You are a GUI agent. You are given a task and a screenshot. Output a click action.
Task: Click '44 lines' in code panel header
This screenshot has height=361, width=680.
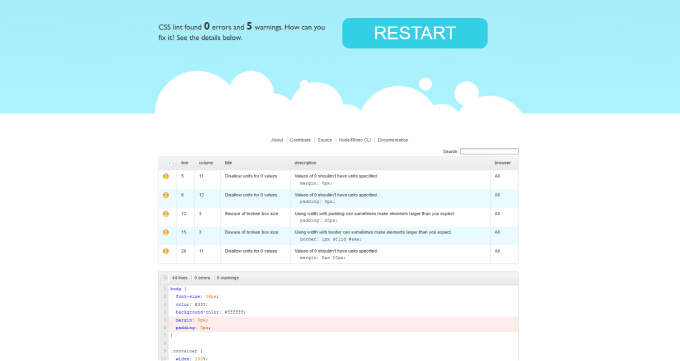(180, 278)
